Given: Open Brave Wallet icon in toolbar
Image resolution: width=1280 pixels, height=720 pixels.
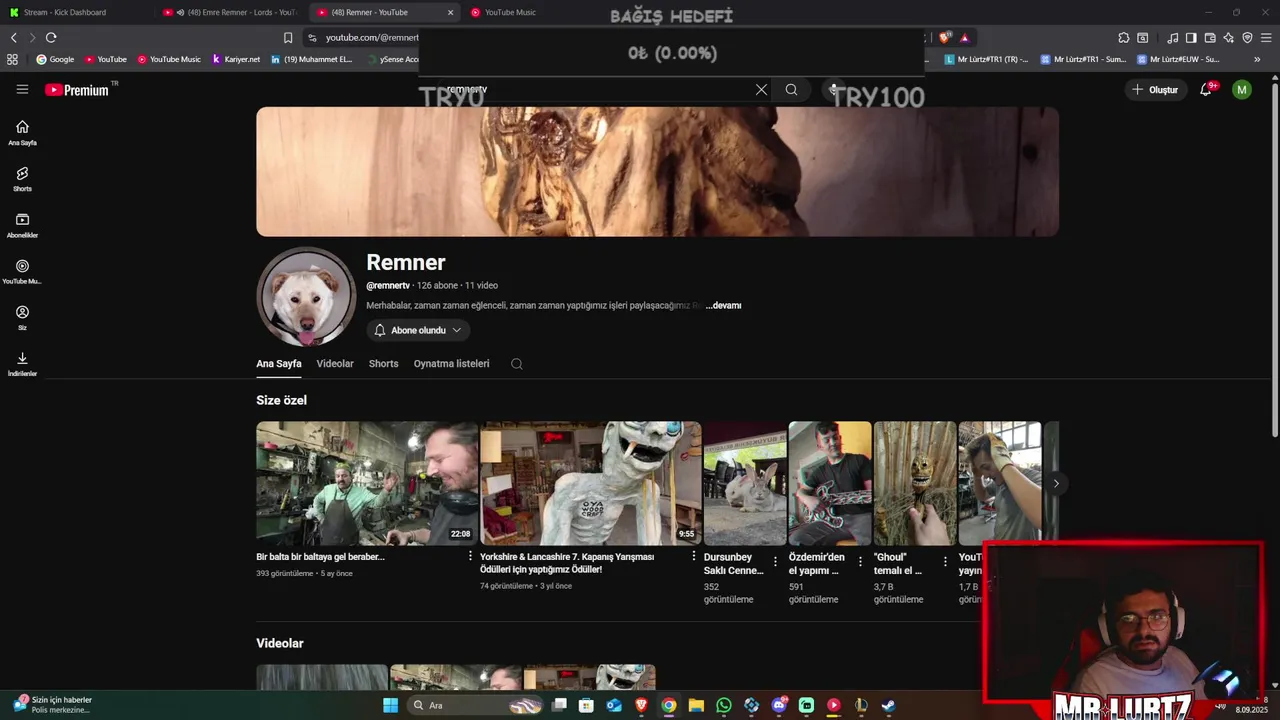Looking at the screenshot, I should tap(1210, 38).
